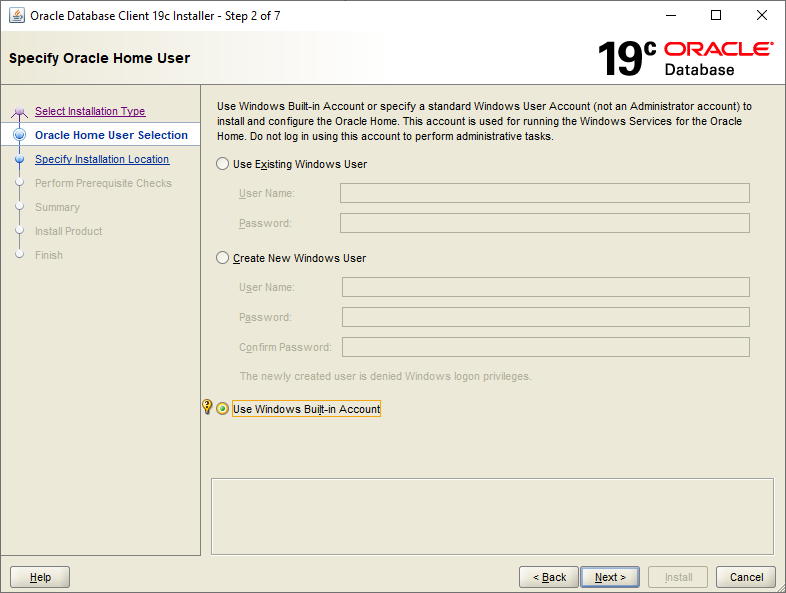
Task: Click the Next button
Action: point(610,577)
